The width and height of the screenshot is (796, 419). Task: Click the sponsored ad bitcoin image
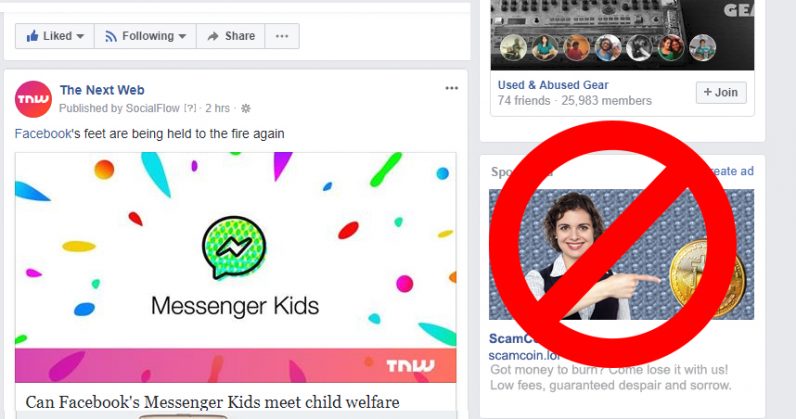pos(621,254)
